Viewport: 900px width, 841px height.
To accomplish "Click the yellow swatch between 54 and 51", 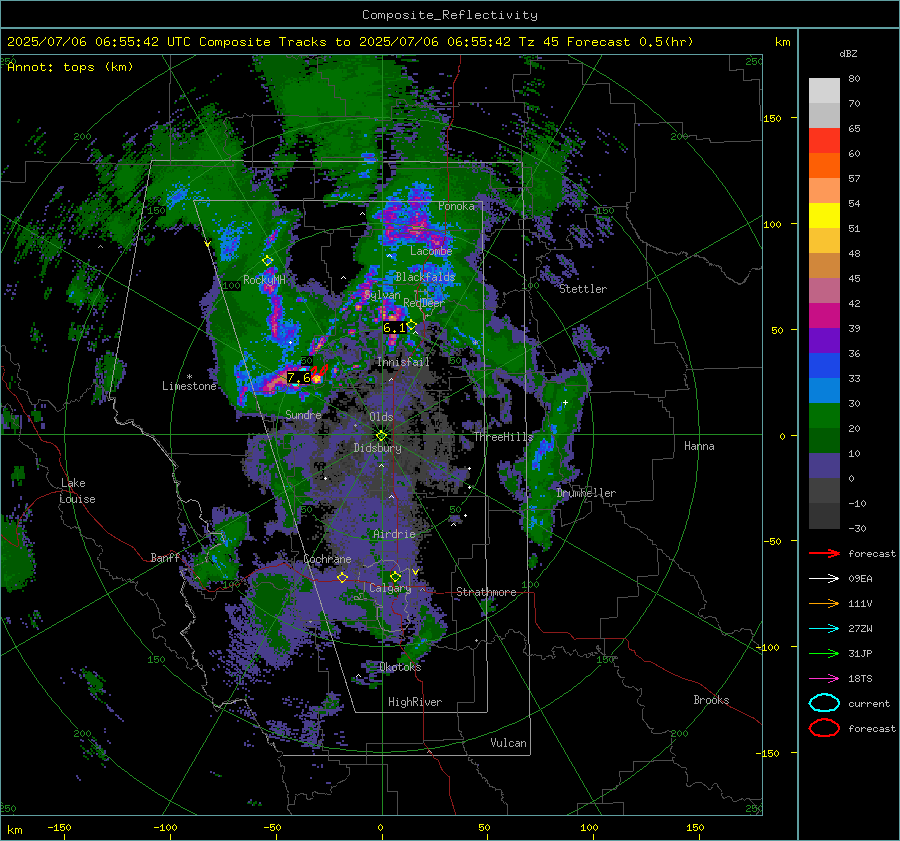I will (x=824, y=216).
